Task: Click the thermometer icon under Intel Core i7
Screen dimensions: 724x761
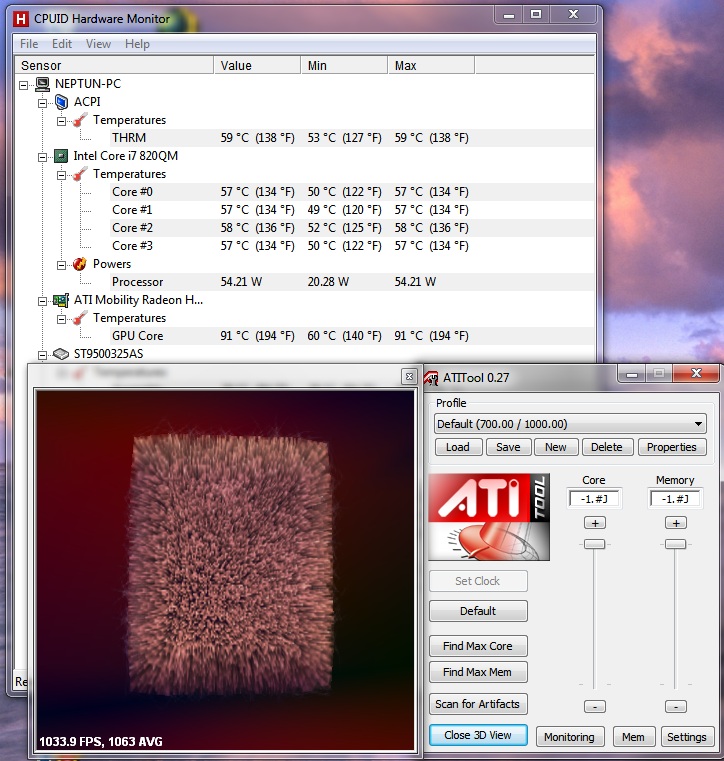Action: tap(80, 174)
